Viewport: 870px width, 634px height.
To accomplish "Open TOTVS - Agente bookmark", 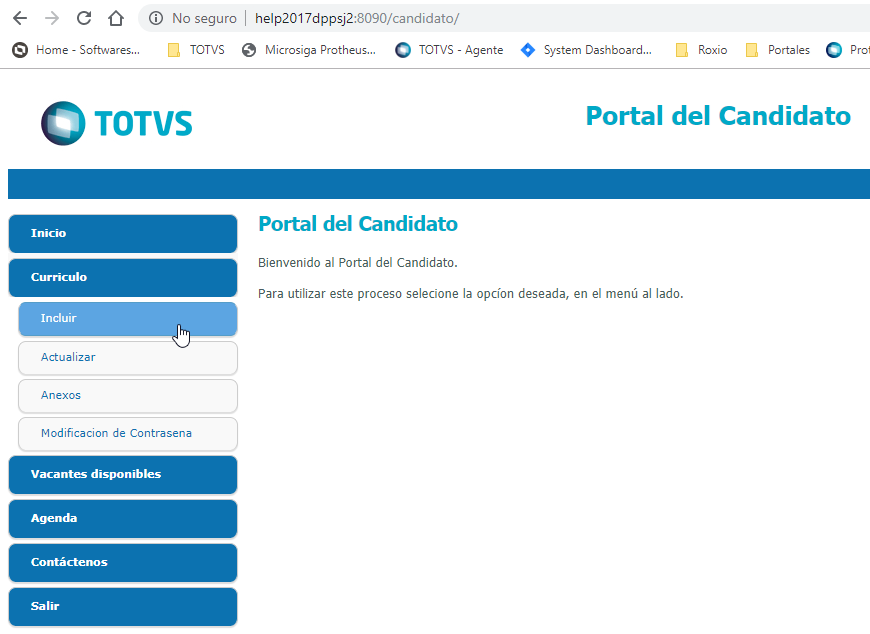I will [x=449, y=50].
